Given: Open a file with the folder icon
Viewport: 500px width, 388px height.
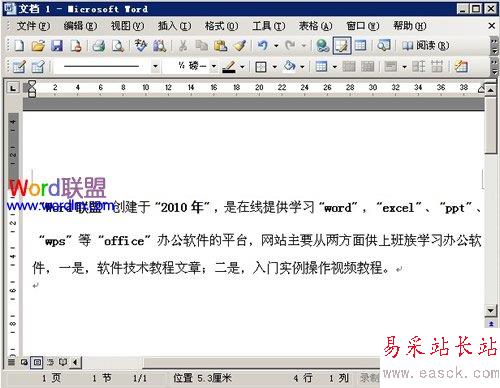Looking at the screenshot, I should click(x=38, y=46).
